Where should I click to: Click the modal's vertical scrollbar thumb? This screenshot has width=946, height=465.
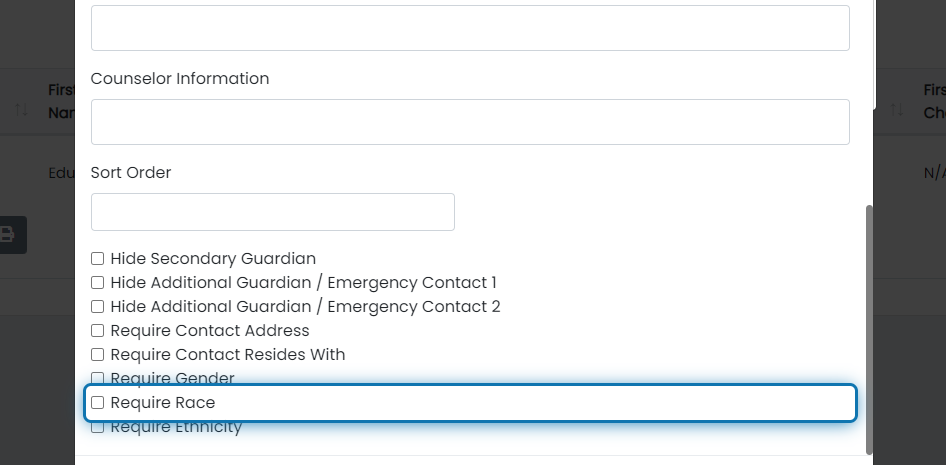click(x=869, y=330)
